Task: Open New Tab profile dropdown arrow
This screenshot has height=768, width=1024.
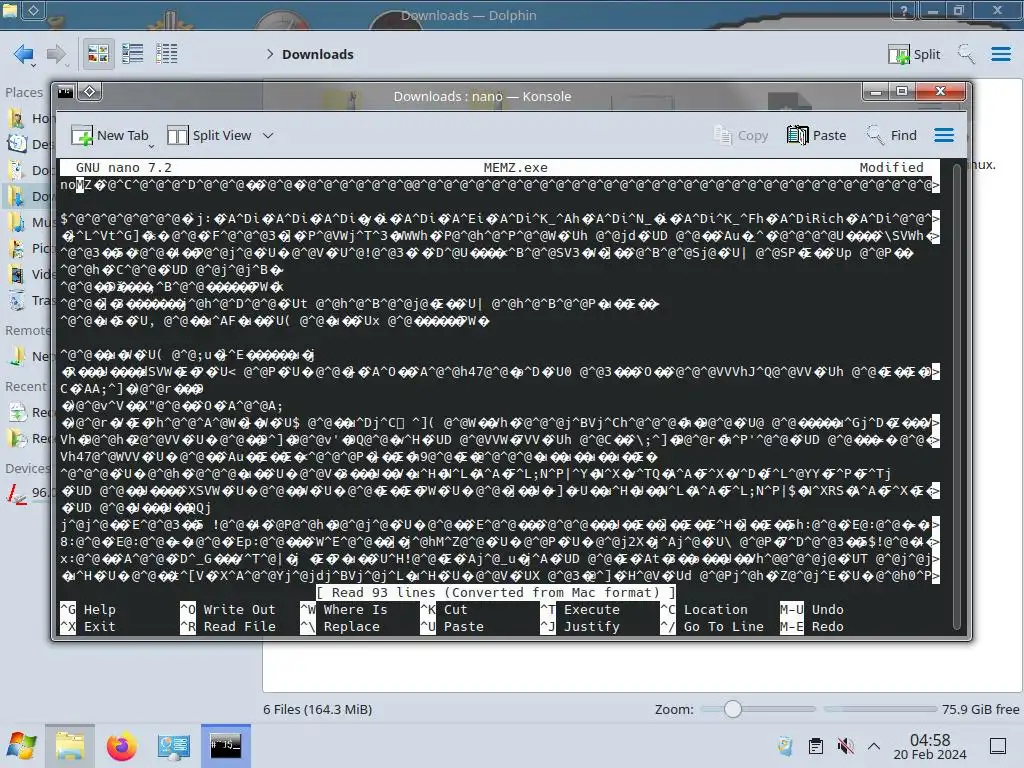Action: (152, 146)
